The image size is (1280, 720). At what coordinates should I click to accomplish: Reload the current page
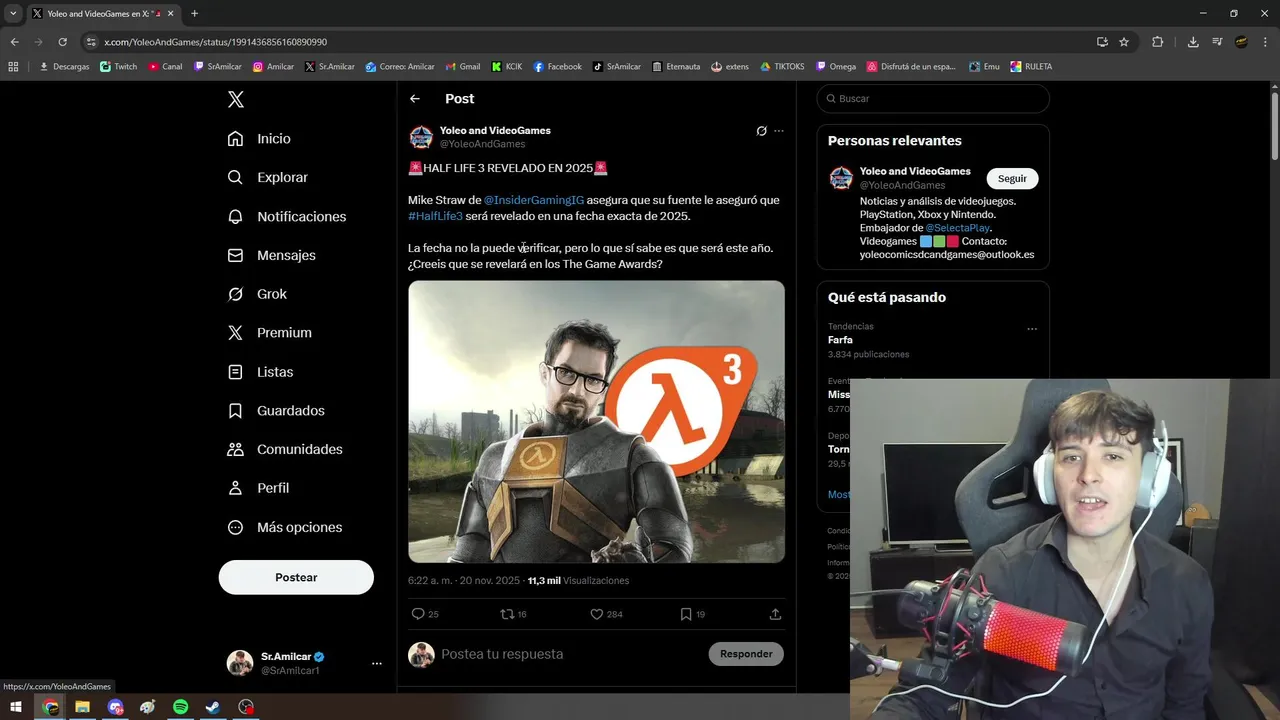62,42
